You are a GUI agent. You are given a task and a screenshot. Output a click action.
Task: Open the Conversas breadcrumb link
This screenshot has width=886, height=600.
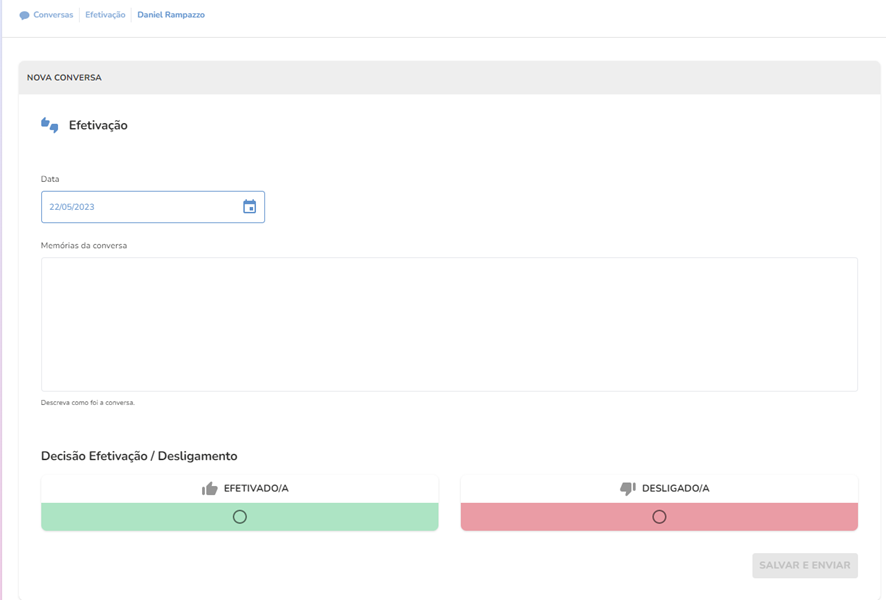(x=53, y=16)
